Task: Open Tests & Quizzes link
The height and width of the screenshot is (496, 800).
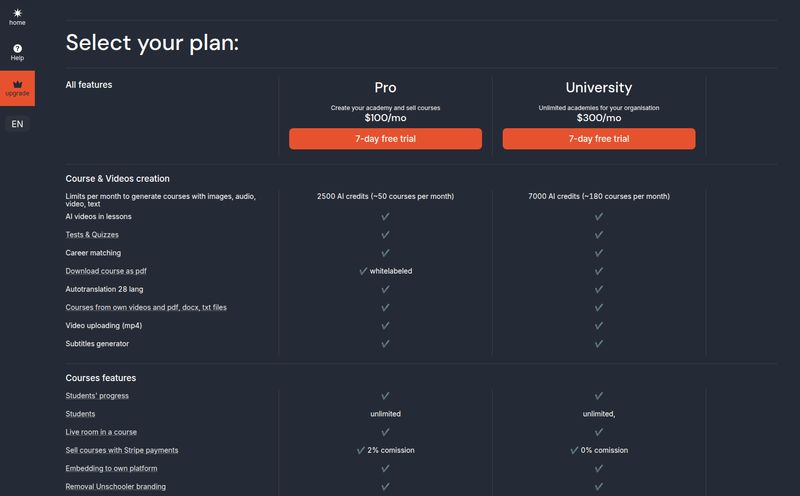Action: 92,235
